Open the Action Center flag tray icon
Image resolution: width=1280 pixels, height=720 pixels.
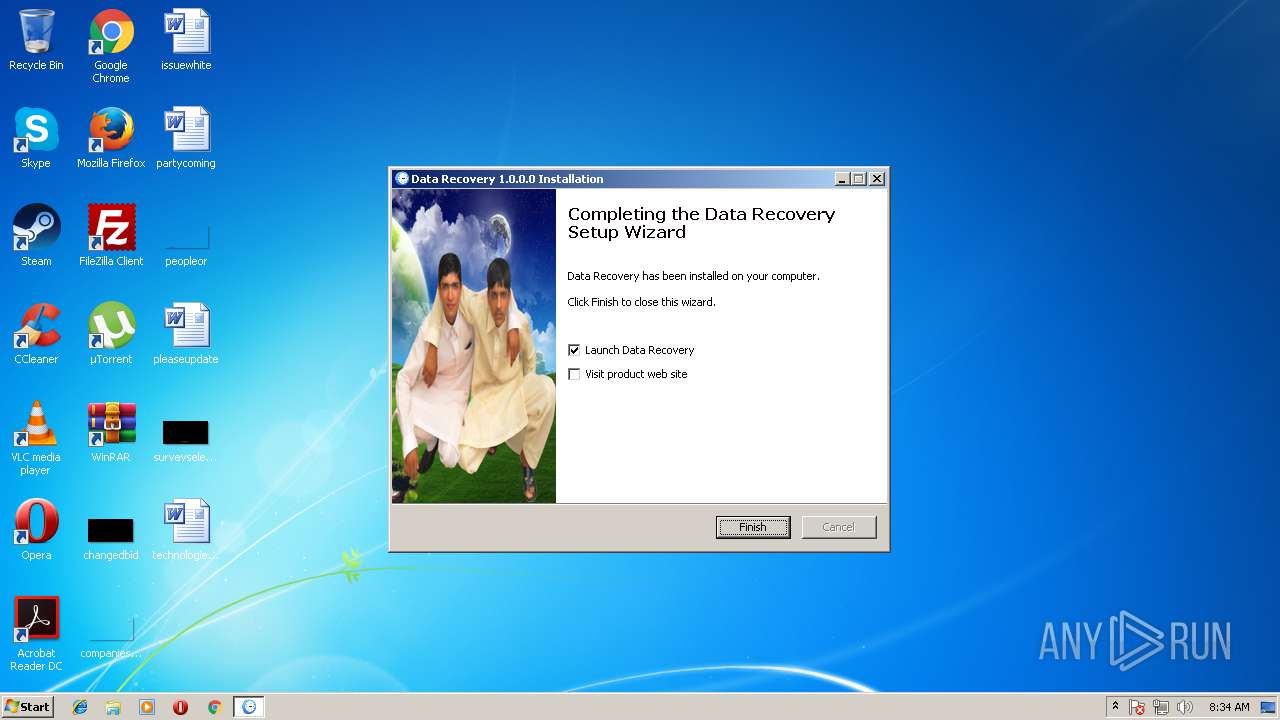click(x=1138, y=707)
